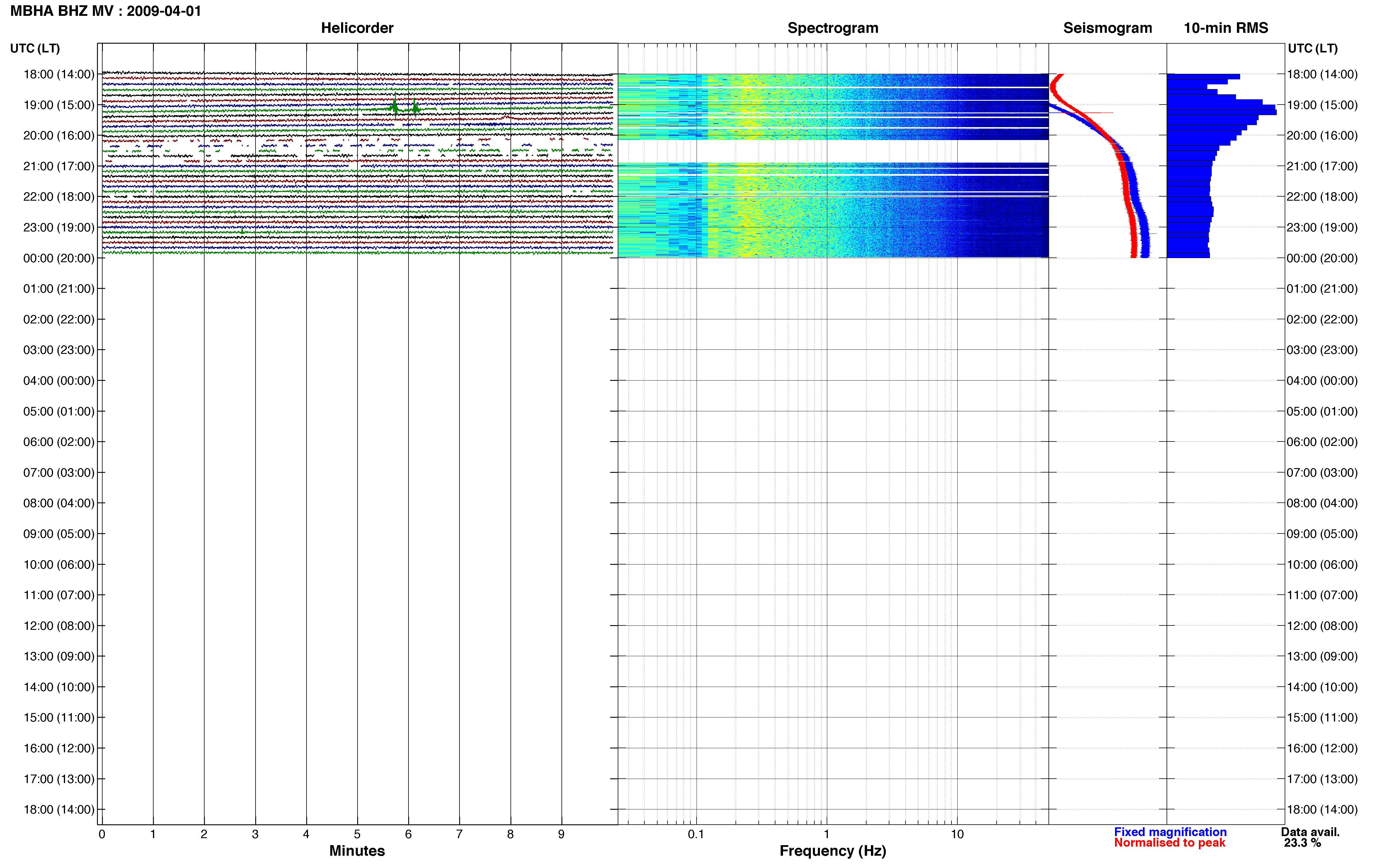This screenshot has height=868, width=1389.
Task: Click the right '13:00 (09:00)' time label
Action: (1322, 656)
